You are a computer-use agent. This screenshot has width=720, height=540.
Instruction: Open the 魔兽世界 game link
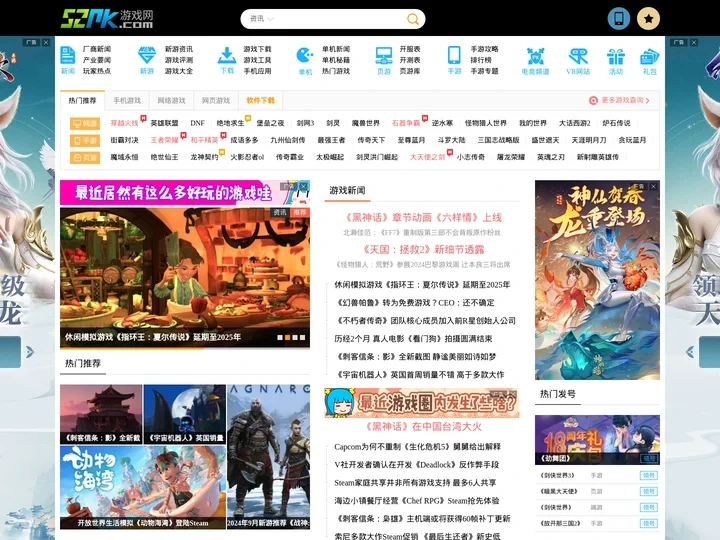coord(366,123)
